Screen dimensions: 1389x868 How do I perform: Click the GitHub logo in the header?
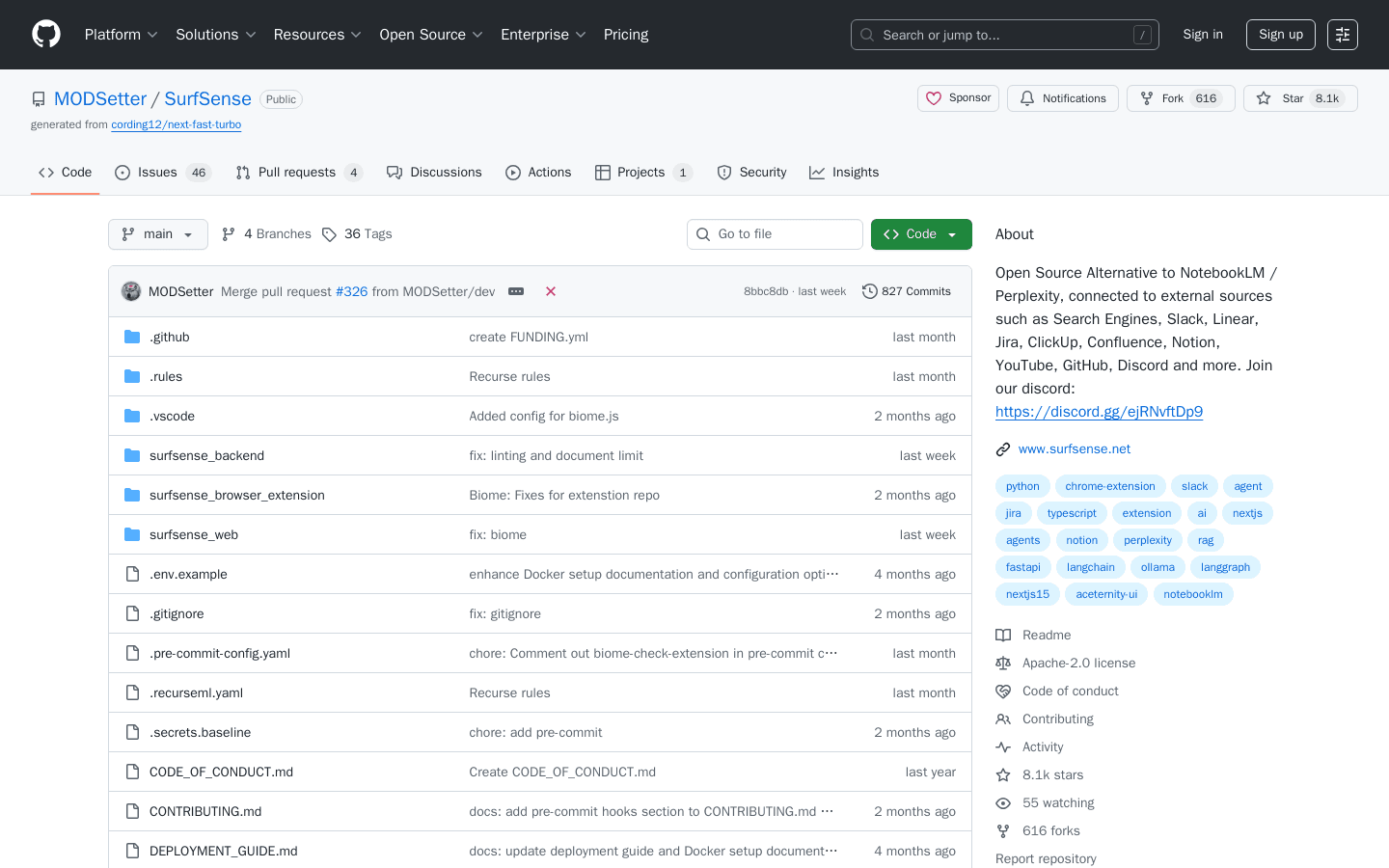pyautogui.click(x=45, y=34)
